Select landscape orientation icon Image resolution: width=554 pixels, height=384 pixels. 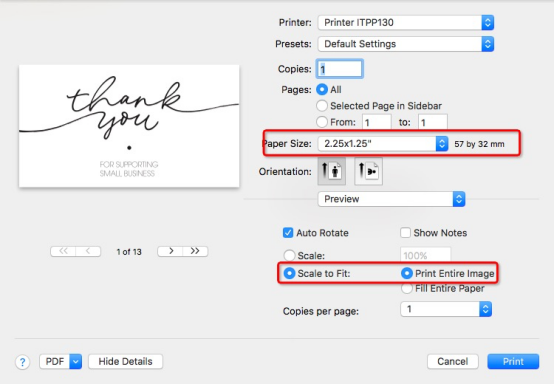pos(368,171)
